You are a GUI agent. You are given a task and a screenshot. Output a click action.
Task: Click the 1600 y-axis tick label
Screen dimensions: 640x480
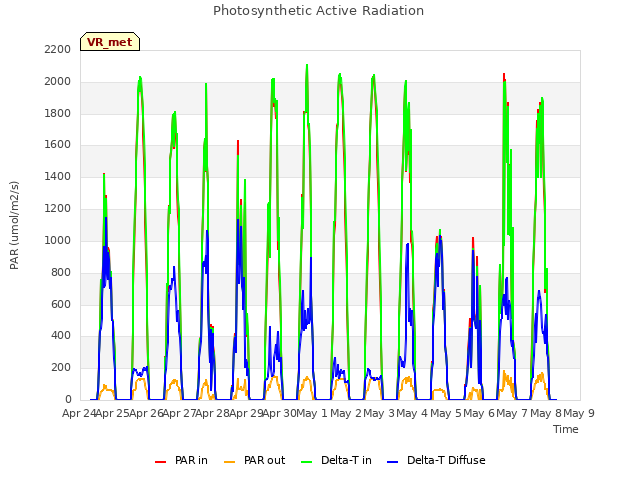(x=58, y=144)
